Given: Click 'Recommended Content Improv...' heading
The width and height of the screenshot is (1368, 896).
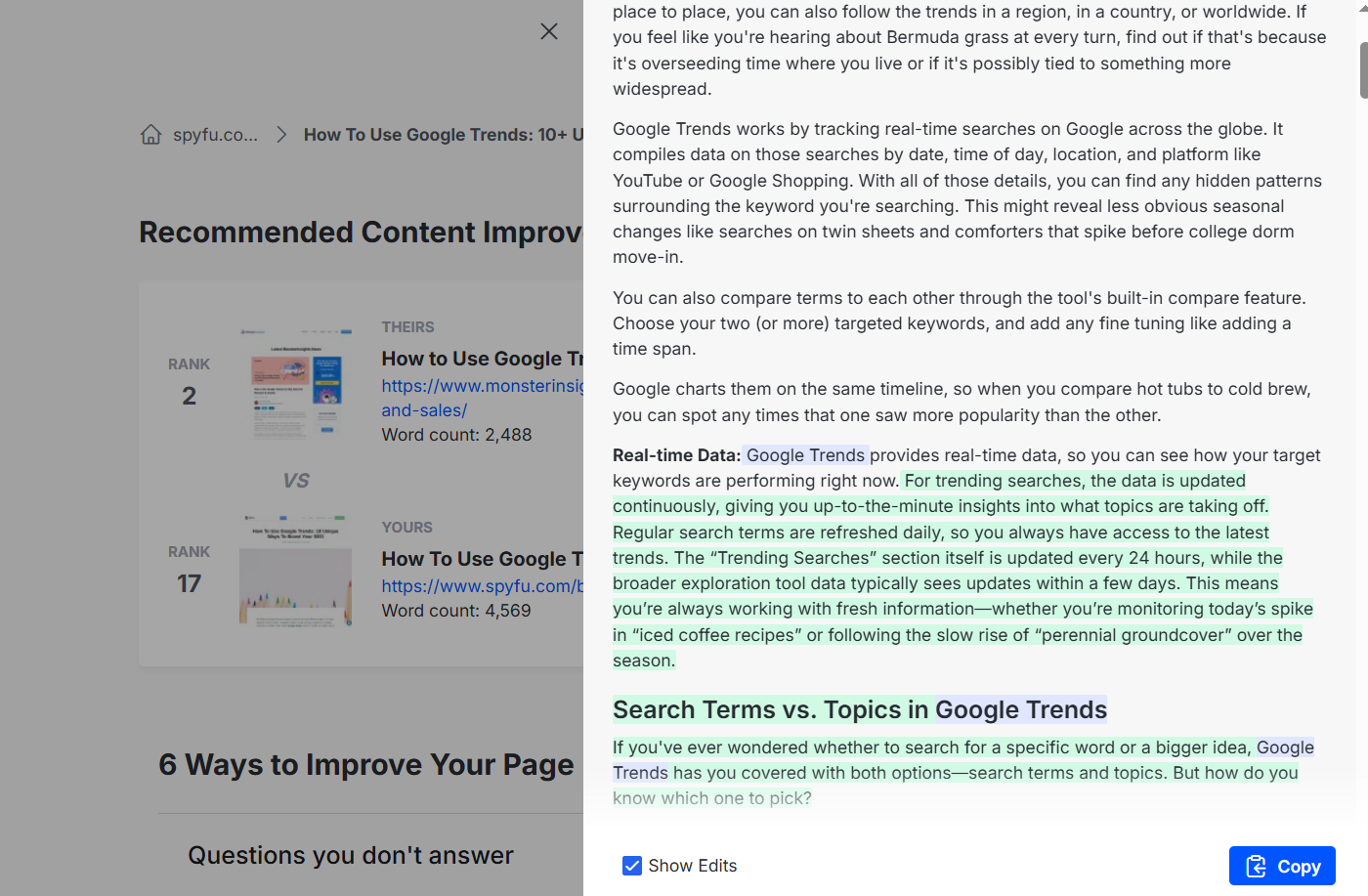Looking at the screenshot, I should click(361, 232).
